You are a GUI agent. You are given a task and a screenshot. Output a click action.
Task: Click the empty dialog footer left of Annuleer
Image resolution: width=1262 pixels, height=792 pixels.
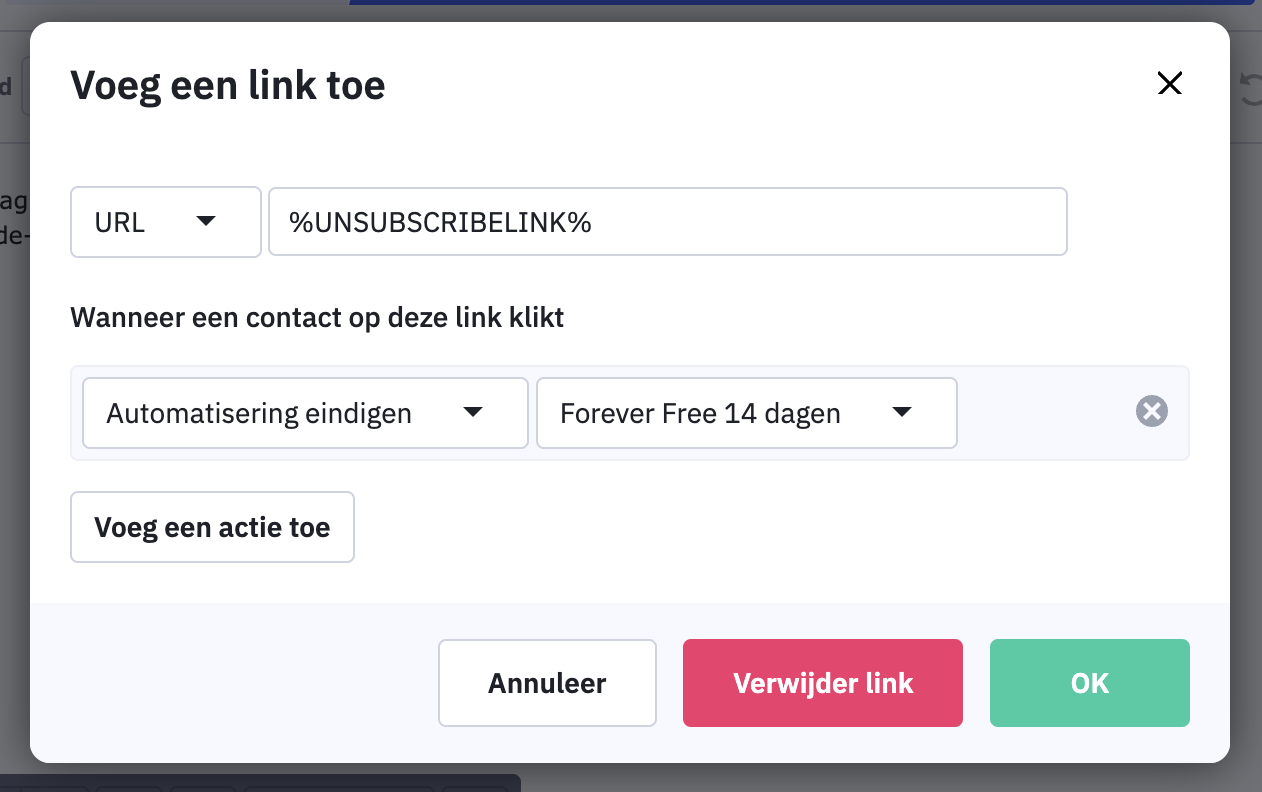[x=230, y=683]
